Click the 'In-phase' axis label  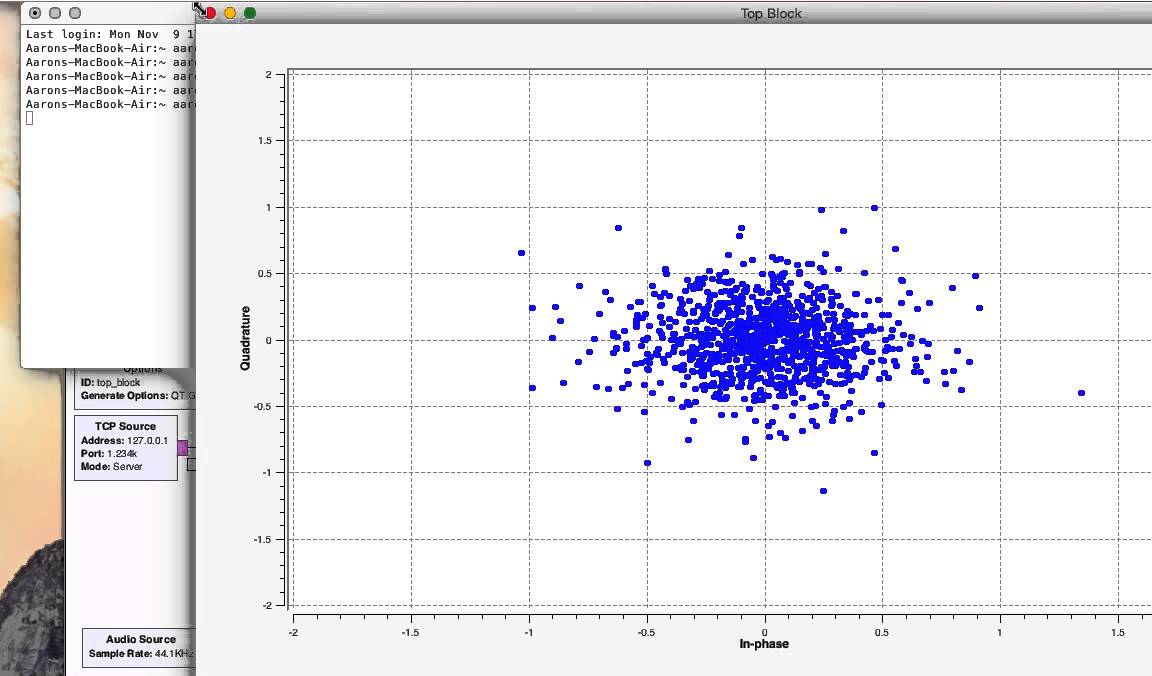(764, 644)
